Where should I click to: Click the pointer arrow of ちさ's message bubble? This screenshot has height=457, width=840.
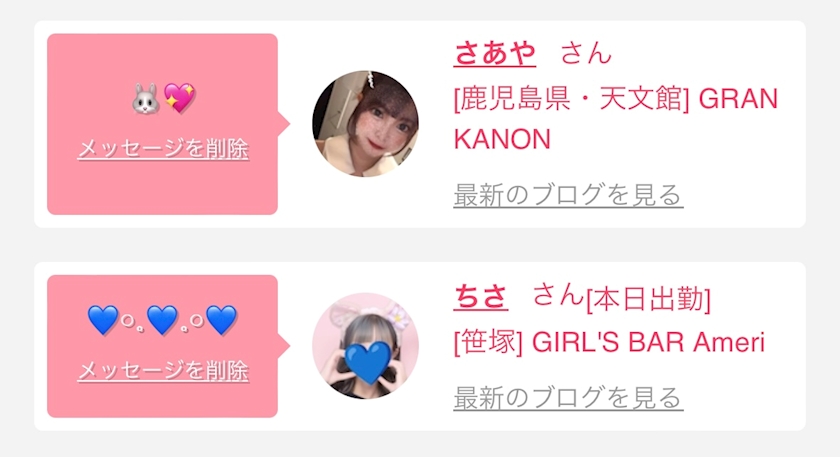[284, 346]
